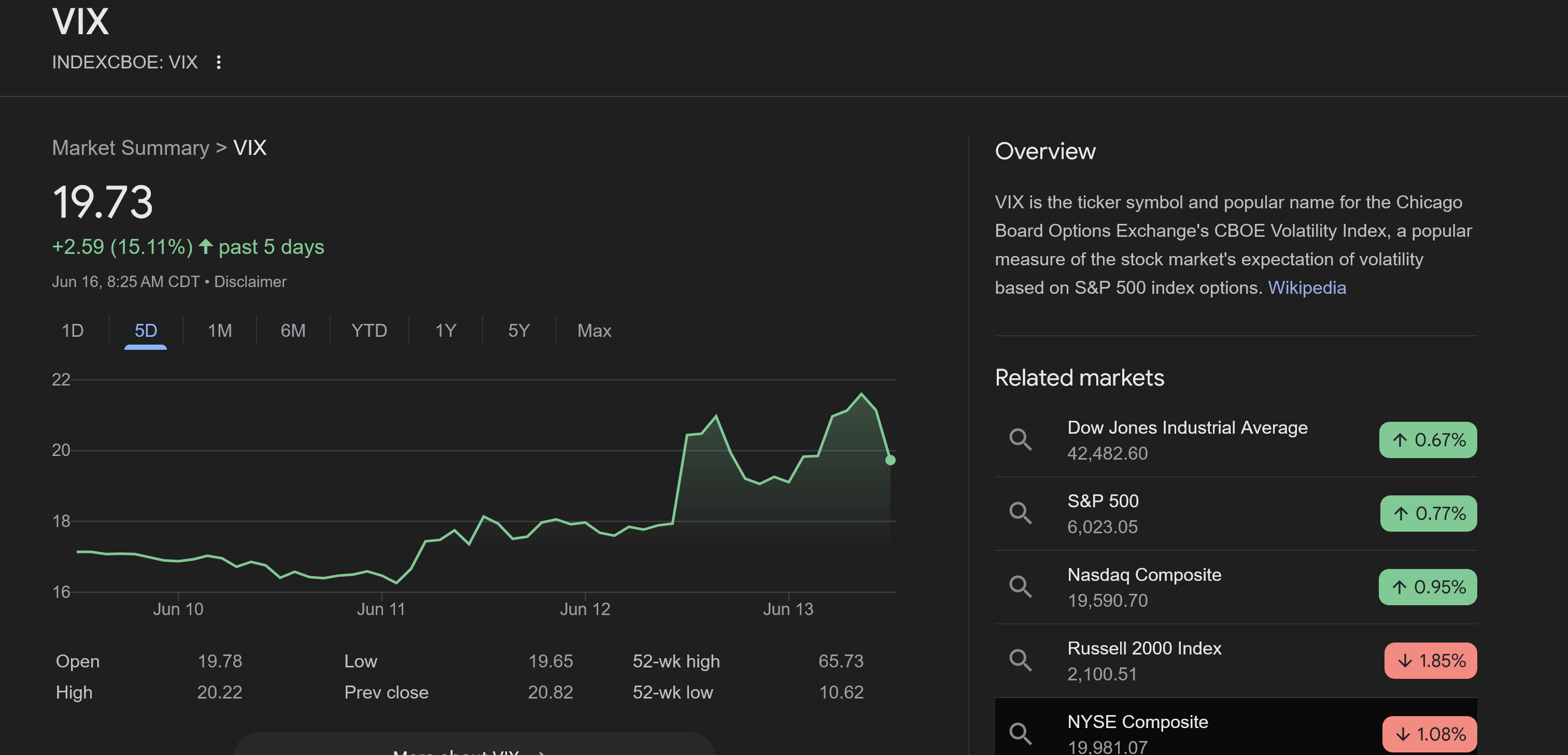This screenshot has width=1568, height=755.
Task: Open the Disclaimer link
Action: point(250,282)
